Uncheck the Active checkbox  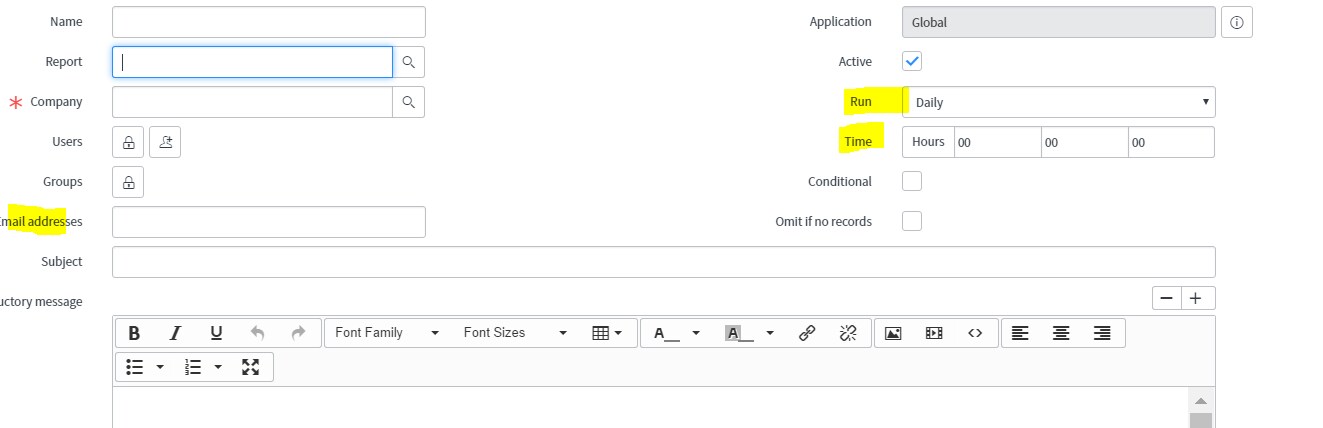pyautogui.click(x=912, y=62)
